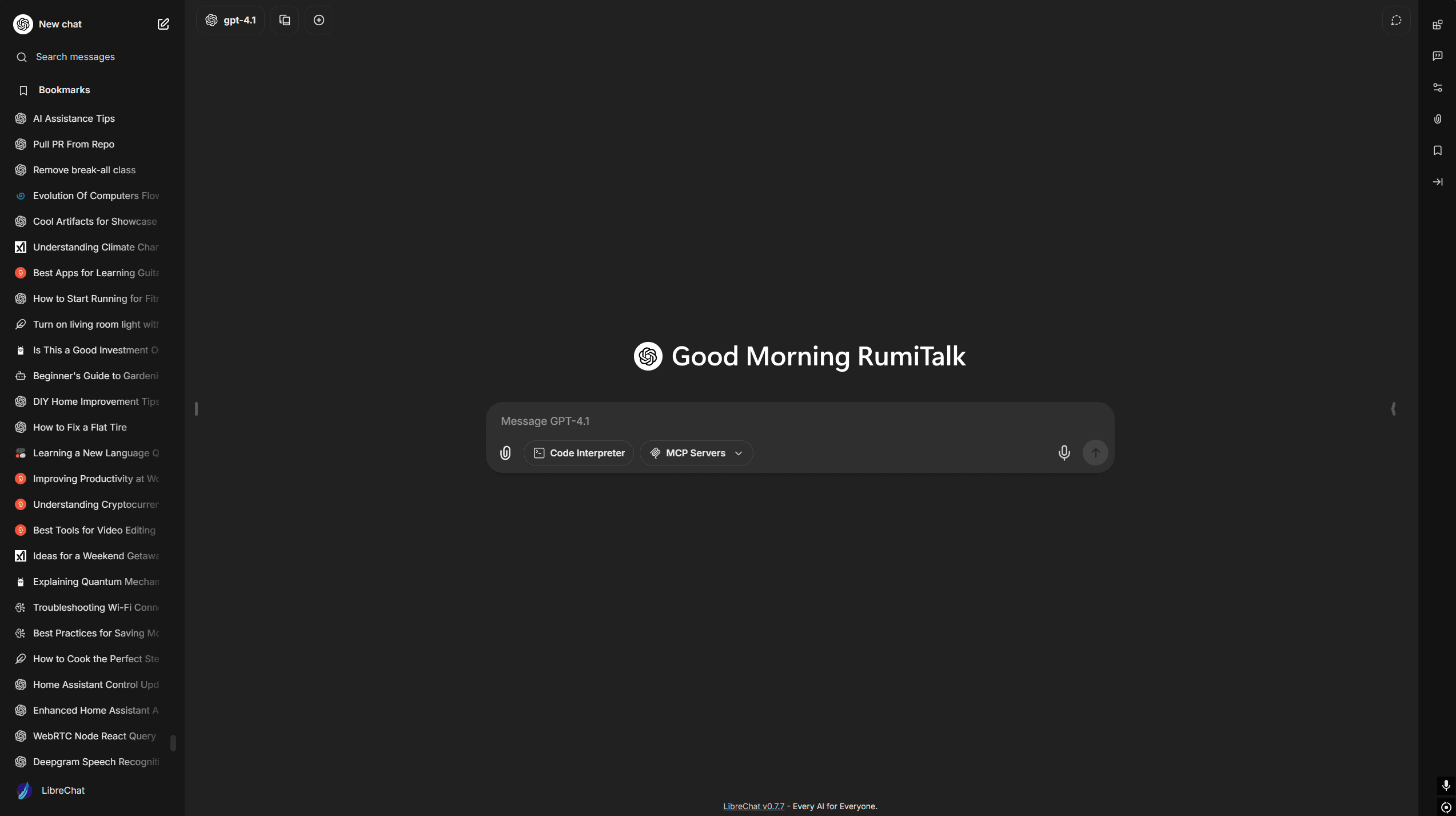This screenshot has height=816, width=1456.
Task: Click the sidebar scrollbar thumb
Action: point(173,743)
